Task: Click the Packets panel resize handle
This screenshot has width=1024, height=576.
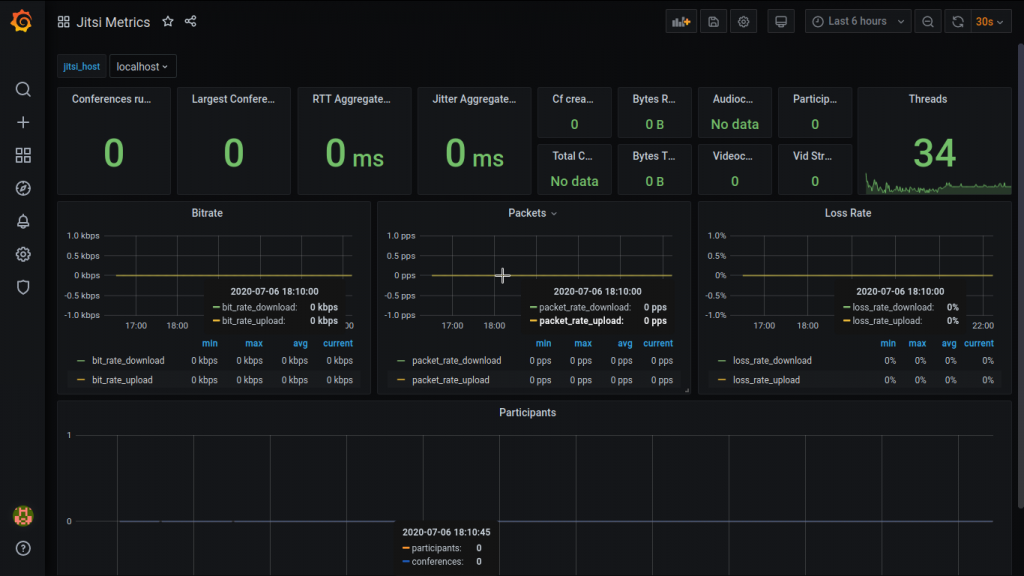Action: coord(687,391)
